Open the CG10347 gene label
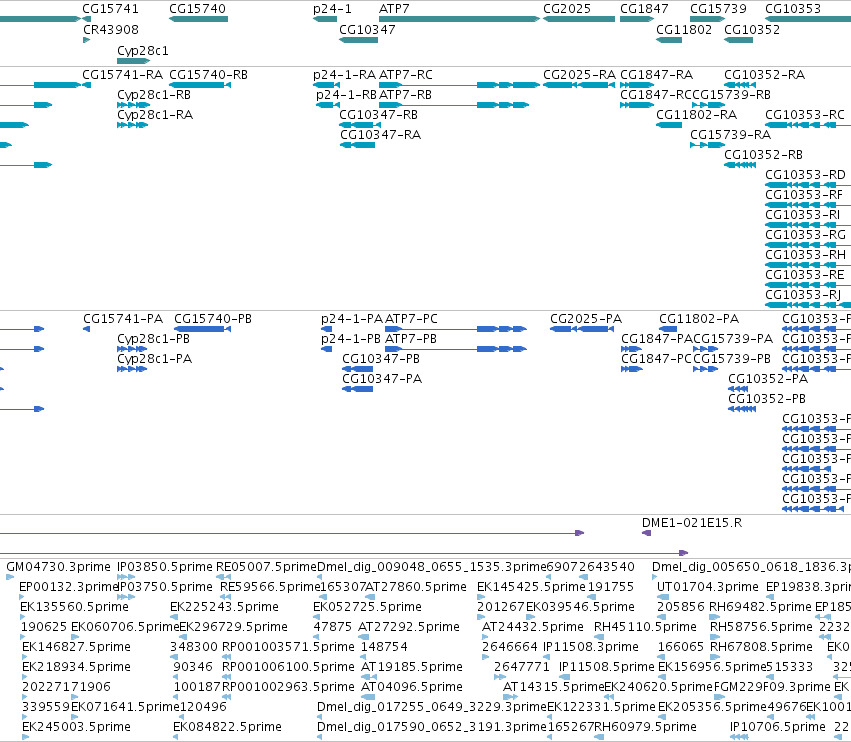Screen dimensions: 851x742 [x=367, y=30]
